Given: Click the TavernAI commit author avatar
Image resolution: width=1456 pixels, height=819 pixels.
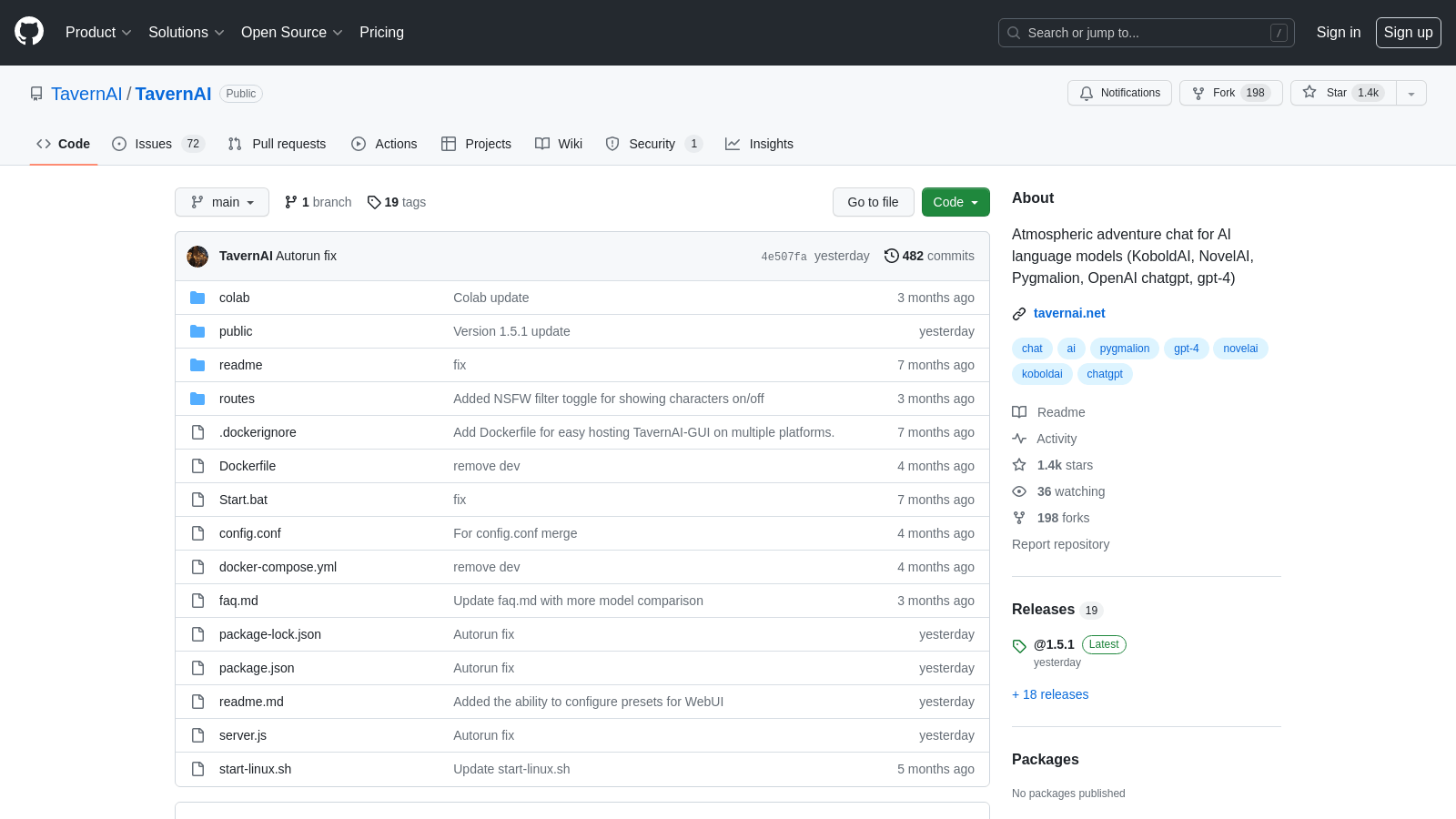Looking at the screenshot, I should tap(197, 257).
